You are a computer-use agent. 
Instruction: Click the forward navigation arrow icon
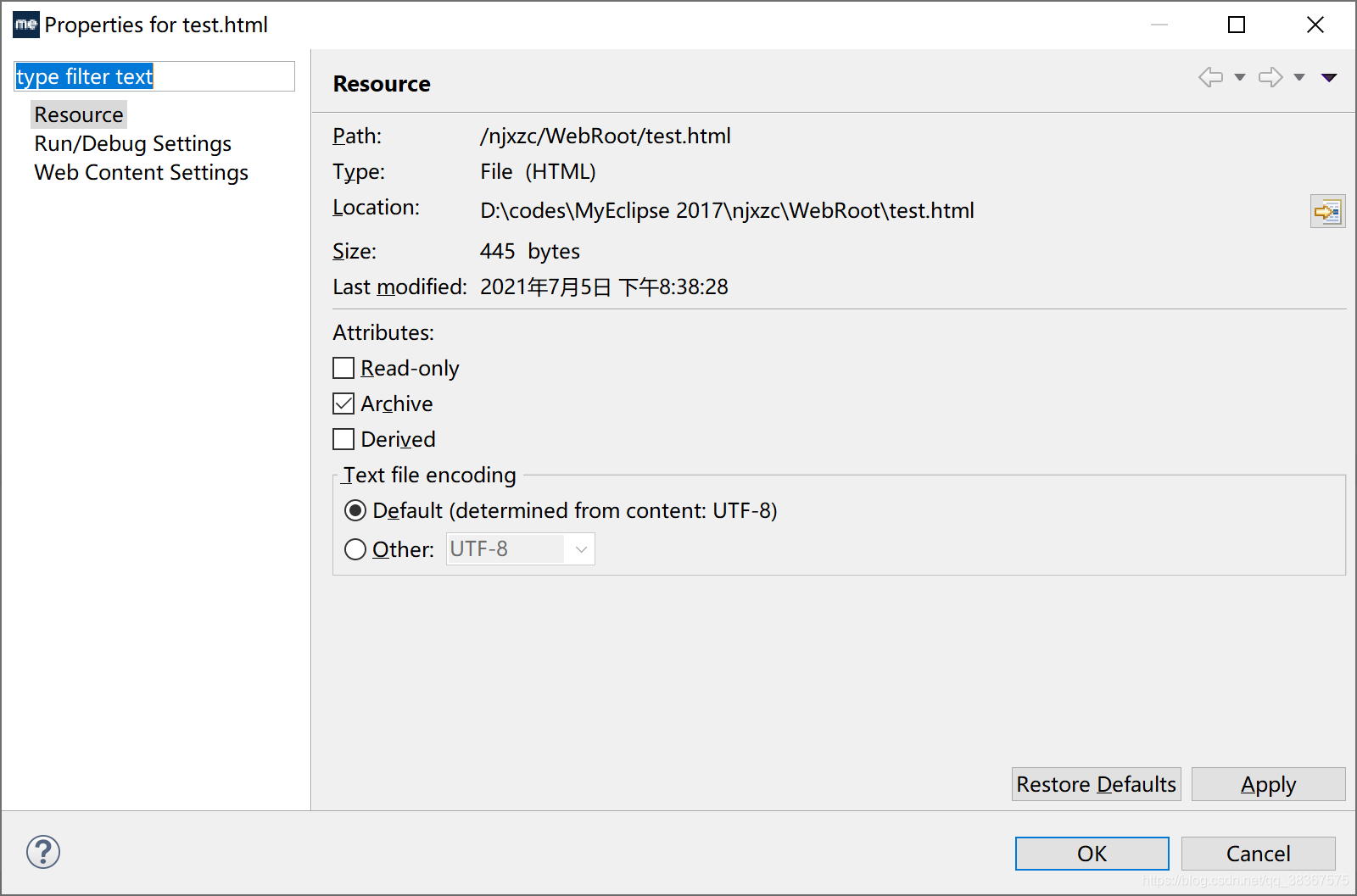[1270, 77]
